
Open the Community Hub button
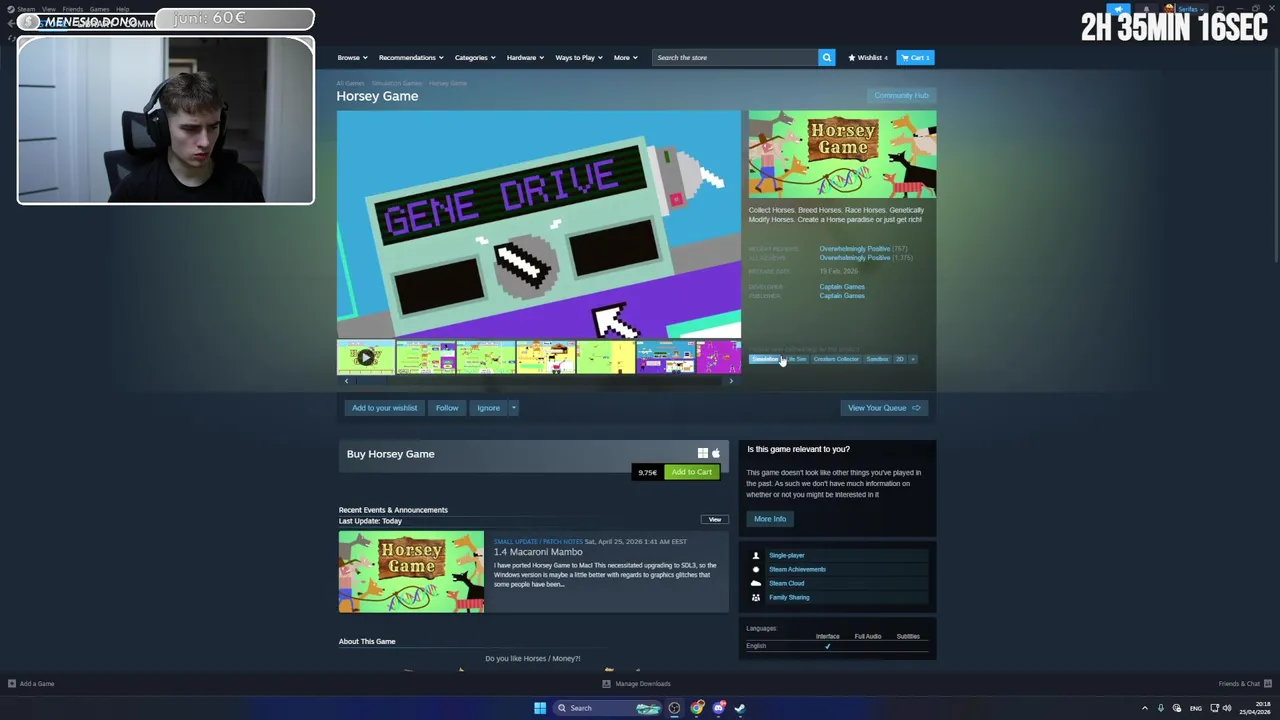901,96
